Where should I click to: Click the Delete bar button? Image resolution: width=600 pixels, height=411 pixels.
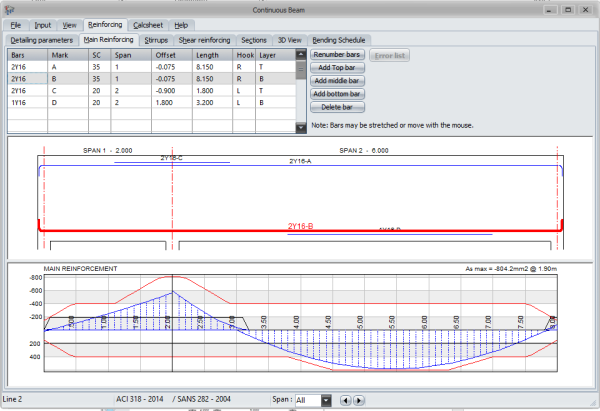[x=337, y=107]
